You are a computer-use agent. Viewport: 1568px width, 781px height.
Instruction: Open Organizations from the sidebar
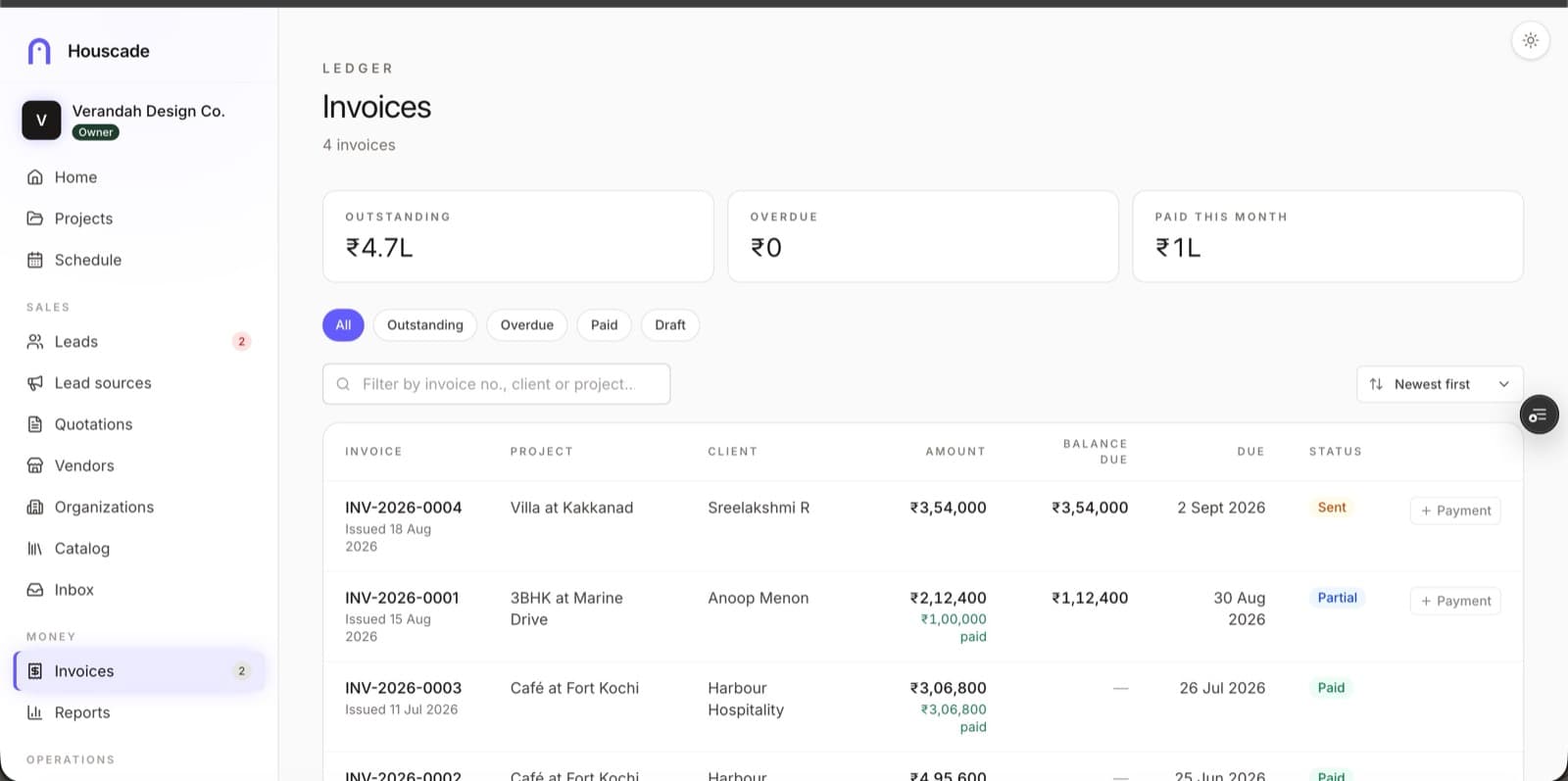(x=139, y=507)
